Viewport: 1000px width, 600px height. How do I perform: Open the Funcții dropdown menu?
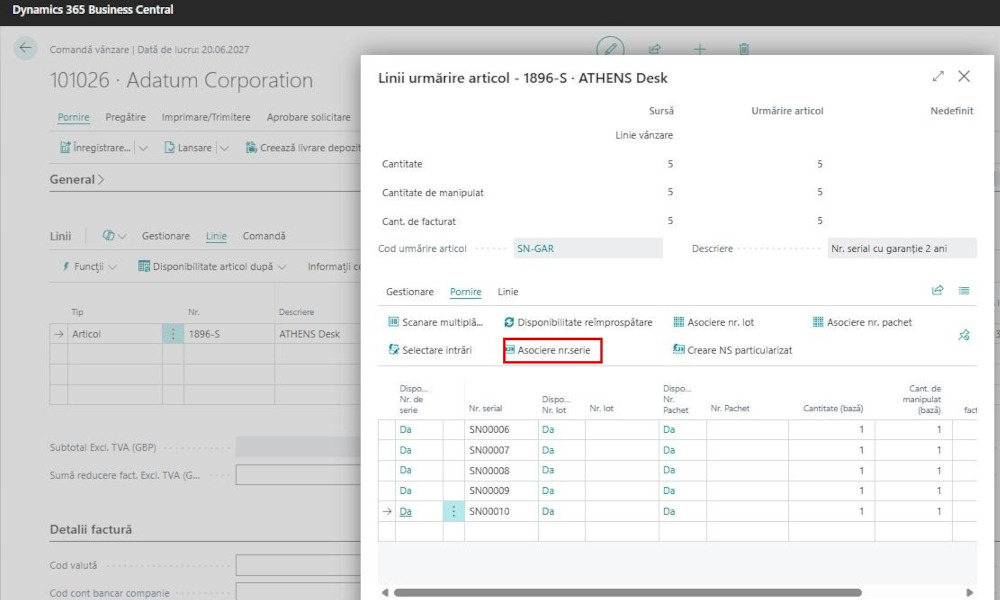click(x=89, y=267)
